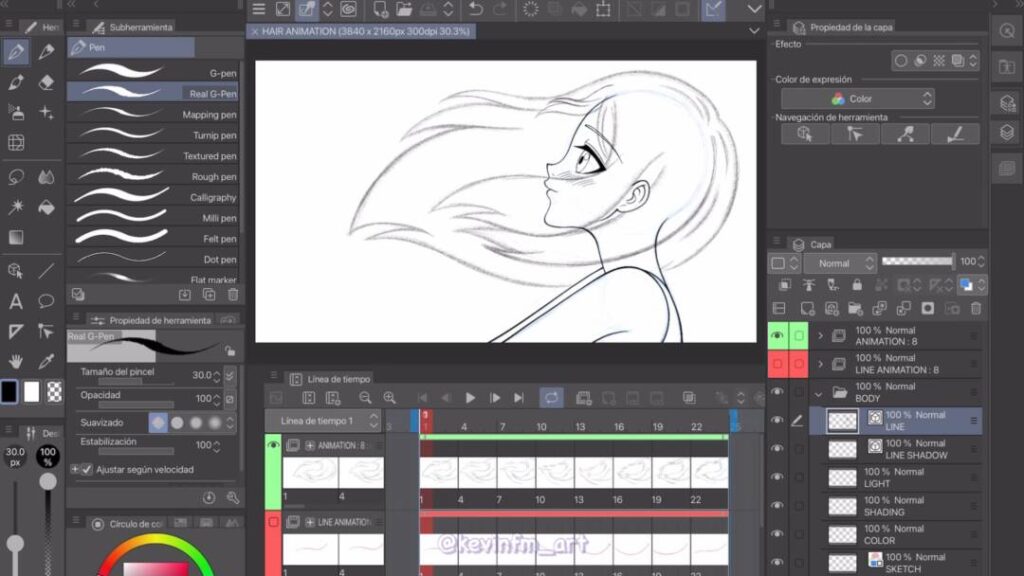Select the LINE layer
Viewport: 1024px width, 576px height.
(x=895, y=421)
